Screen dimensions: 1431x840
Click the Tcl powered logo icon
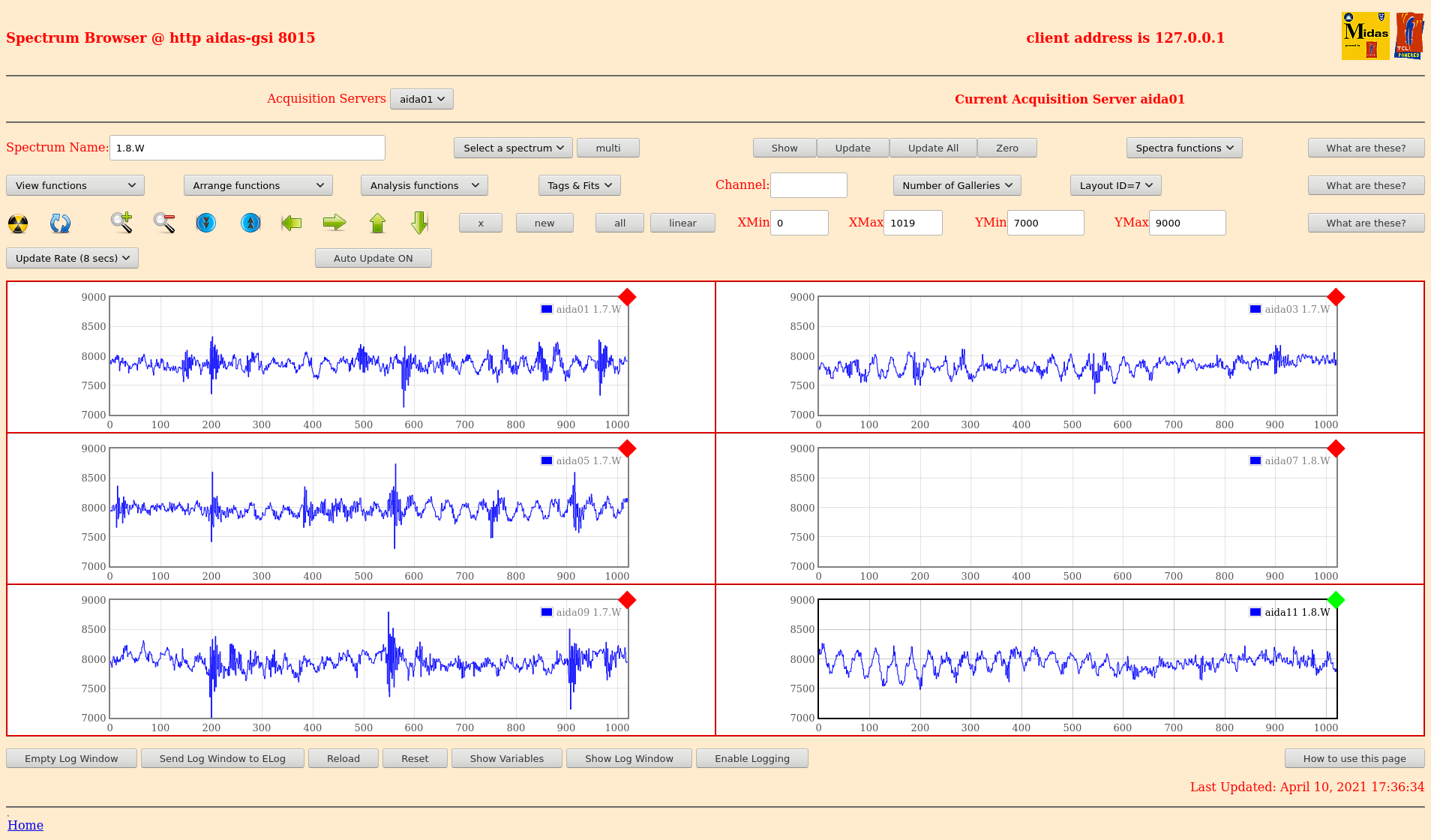pos(1408,35)
